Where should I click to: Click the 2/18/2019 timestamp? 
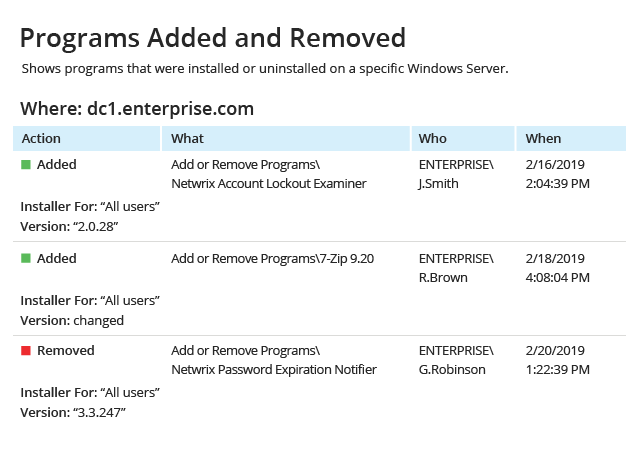pyautogui.click(x=555, y=258)
